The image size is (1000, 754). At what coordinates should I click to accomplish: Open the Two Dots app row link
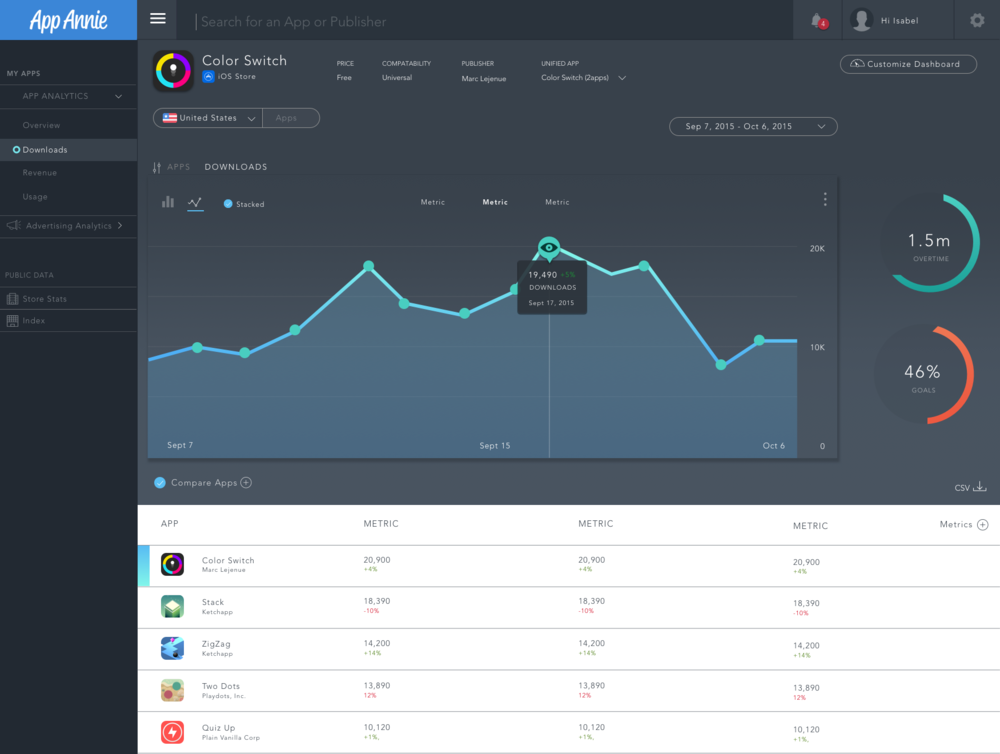coord(221,686)
